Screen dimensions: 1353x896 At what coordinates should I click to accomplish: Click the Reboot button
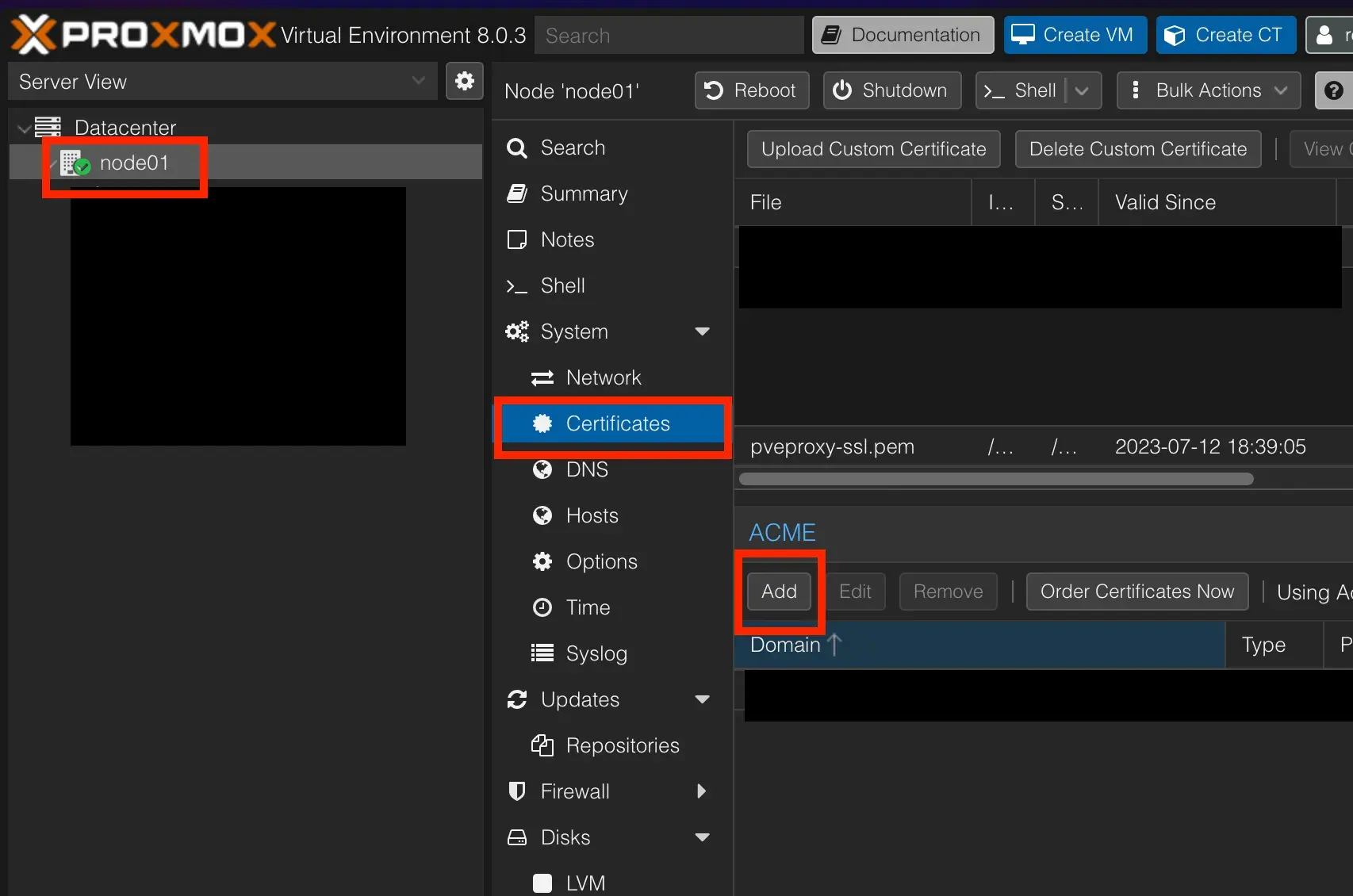coord(752,90)
